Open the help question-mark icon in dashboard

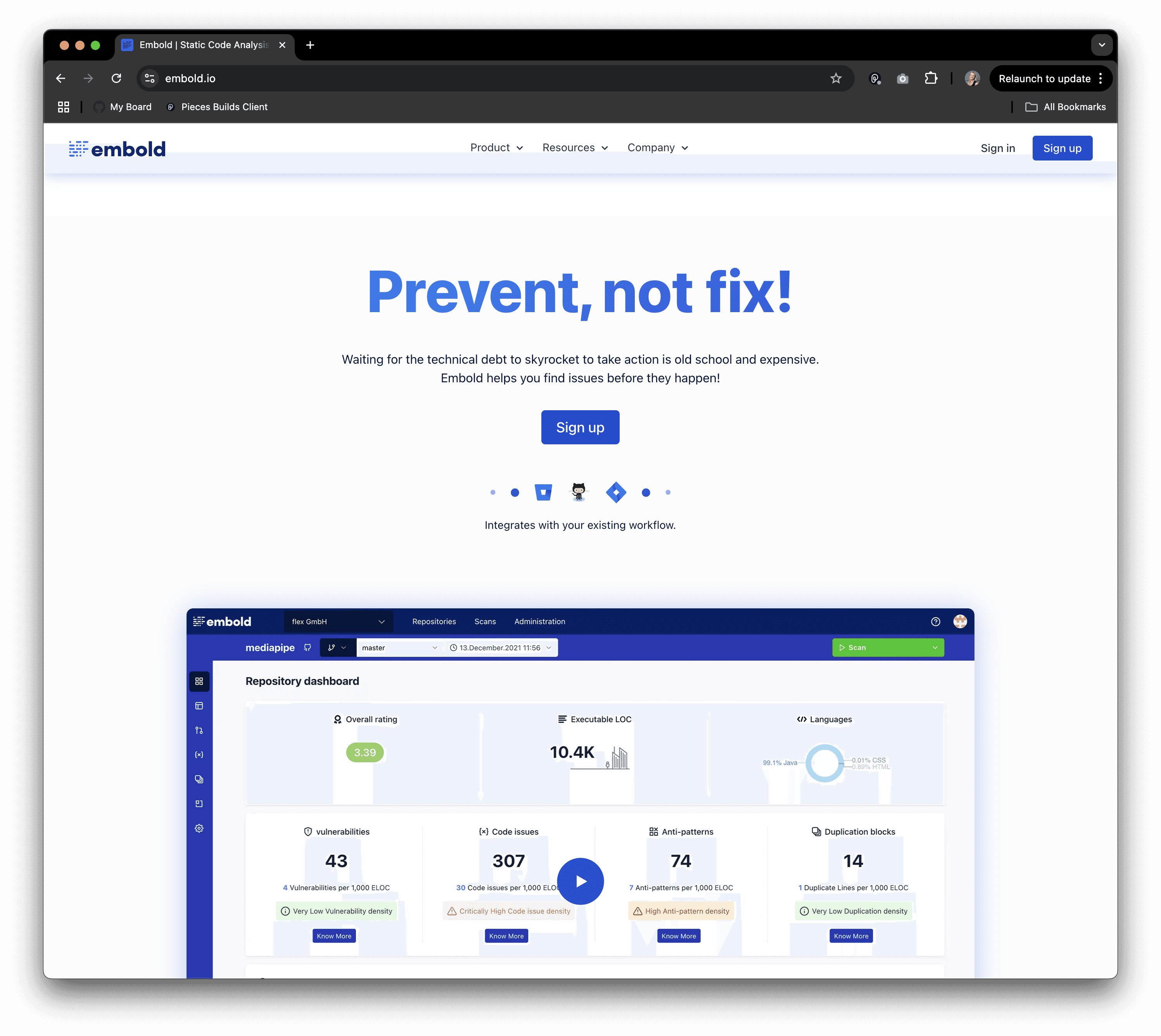pyautogui.click(x=936, y=622)
